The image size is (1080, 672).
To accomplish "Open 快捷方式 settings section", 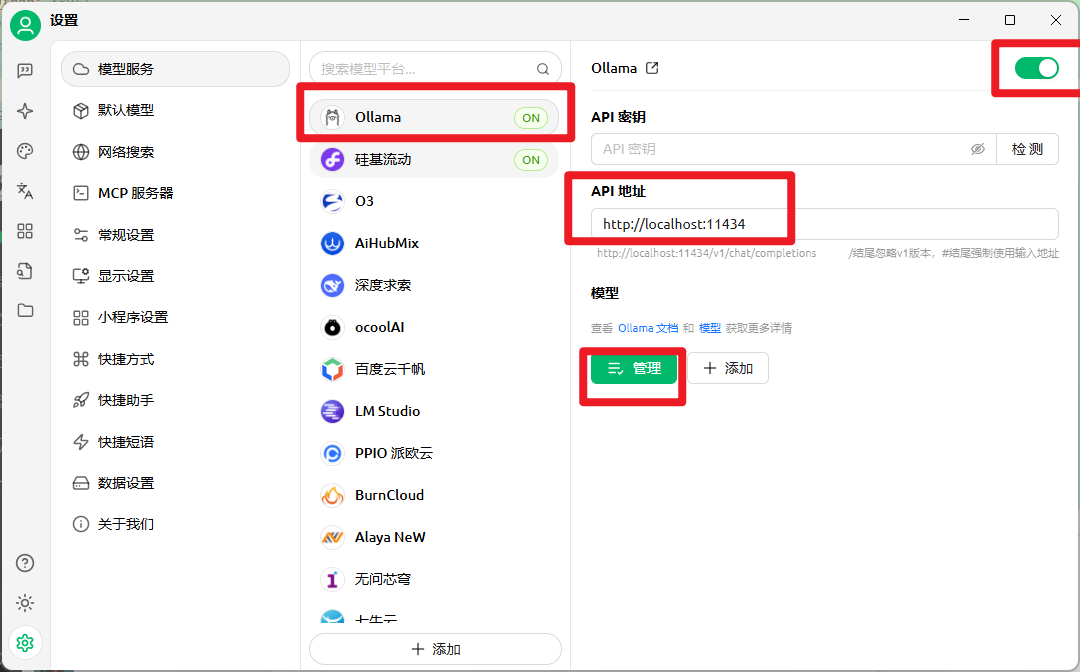I will click(176, 359).
